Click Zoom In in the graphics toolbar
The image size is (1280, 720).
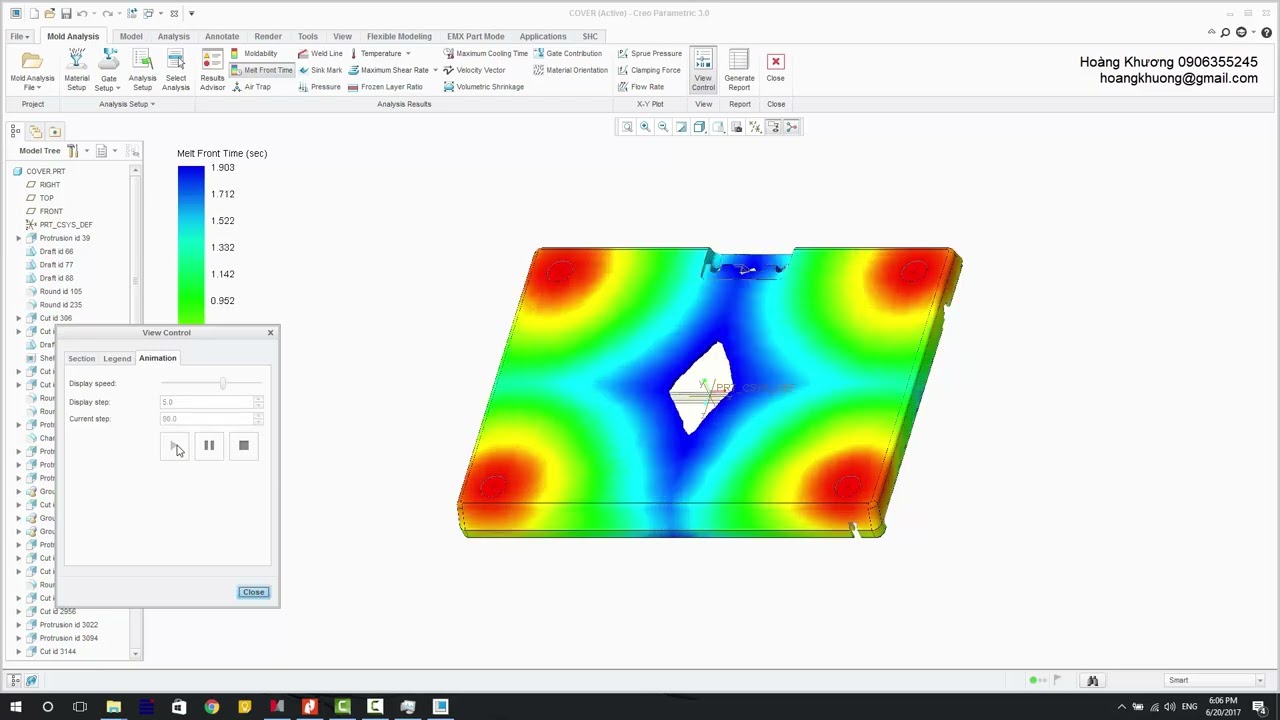click(x=645, y=127)
